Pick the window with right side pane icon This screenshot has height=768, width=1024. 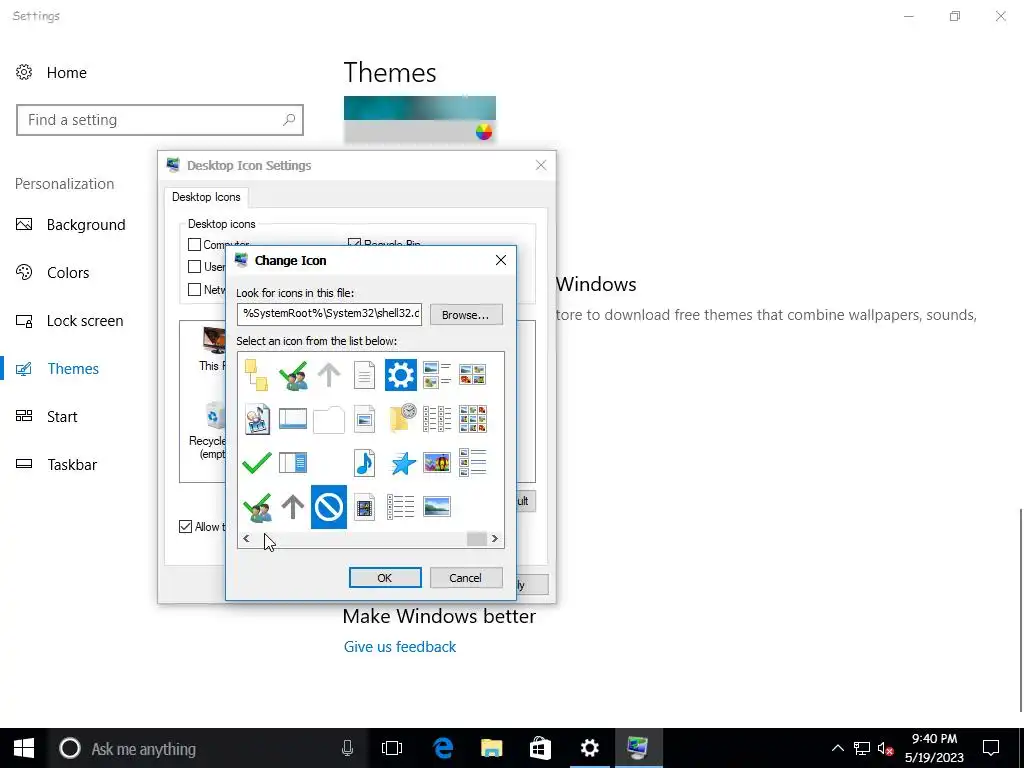293,463
